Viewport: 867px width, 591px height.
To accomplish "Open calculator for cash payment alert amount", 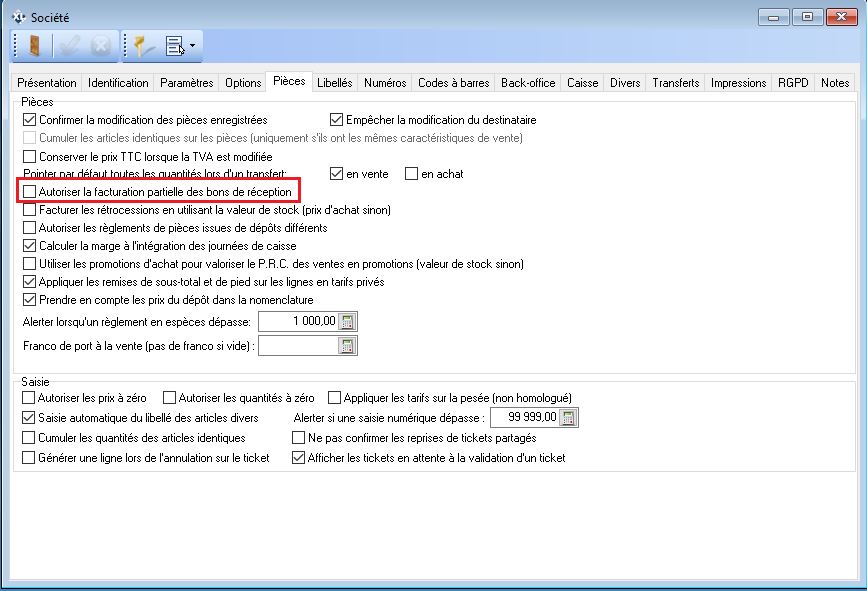I will 347,322.
